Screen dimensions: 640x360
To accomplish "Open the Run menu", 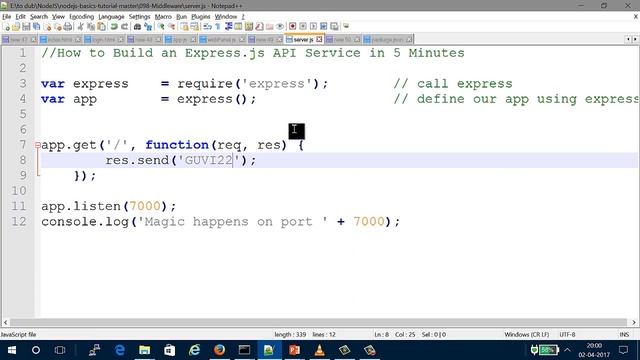I will point(182,17).
